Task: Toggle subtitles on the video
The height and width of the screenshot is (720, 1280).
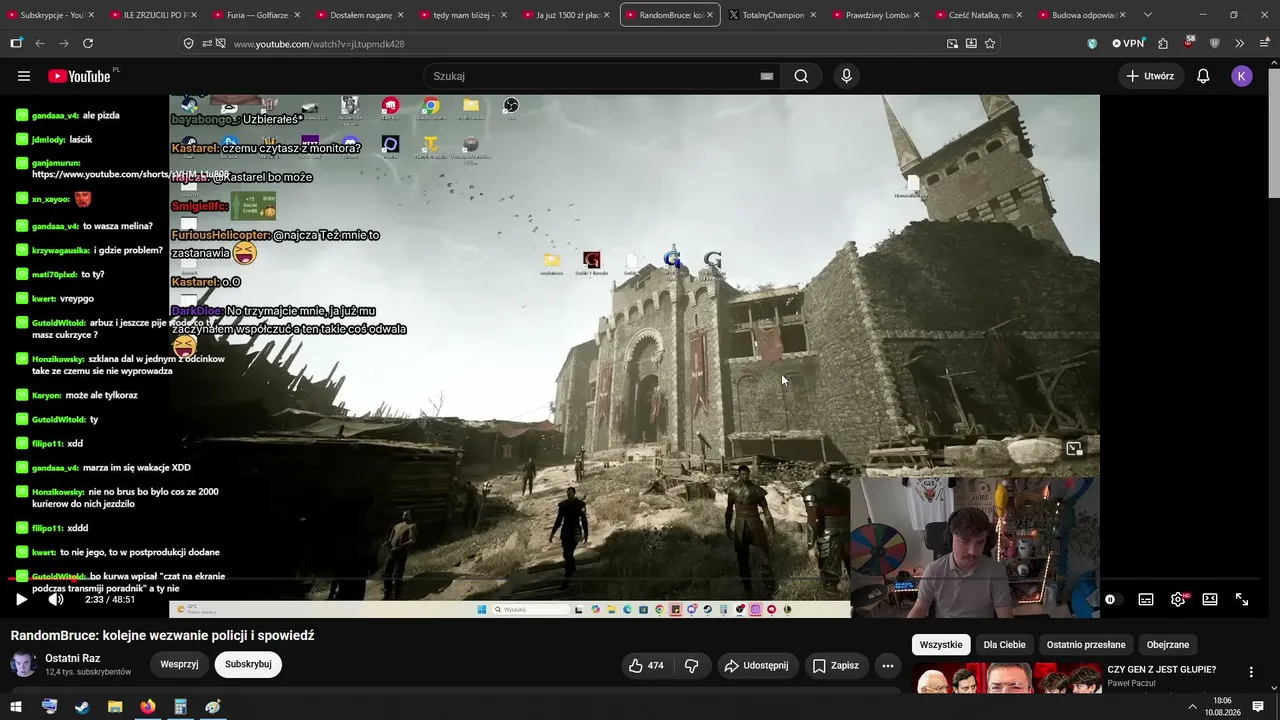Action: click(1146, 600)
